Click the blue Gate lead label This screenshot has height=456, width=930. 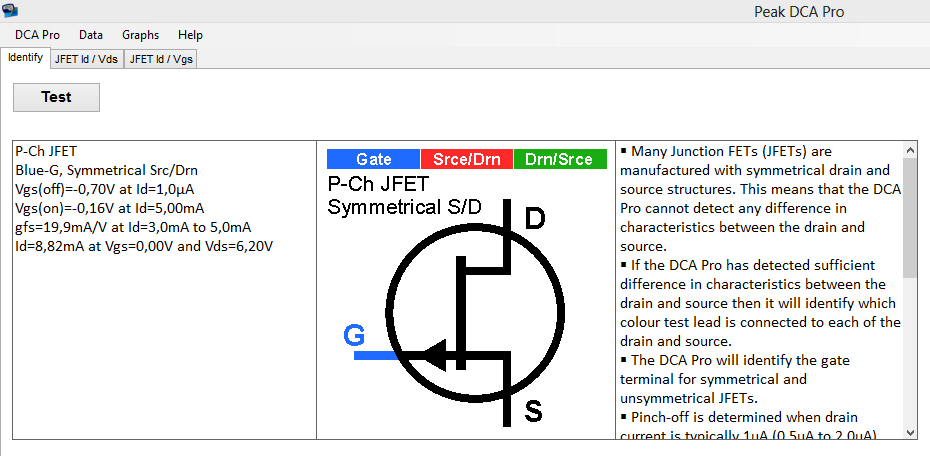click(374, 159)
